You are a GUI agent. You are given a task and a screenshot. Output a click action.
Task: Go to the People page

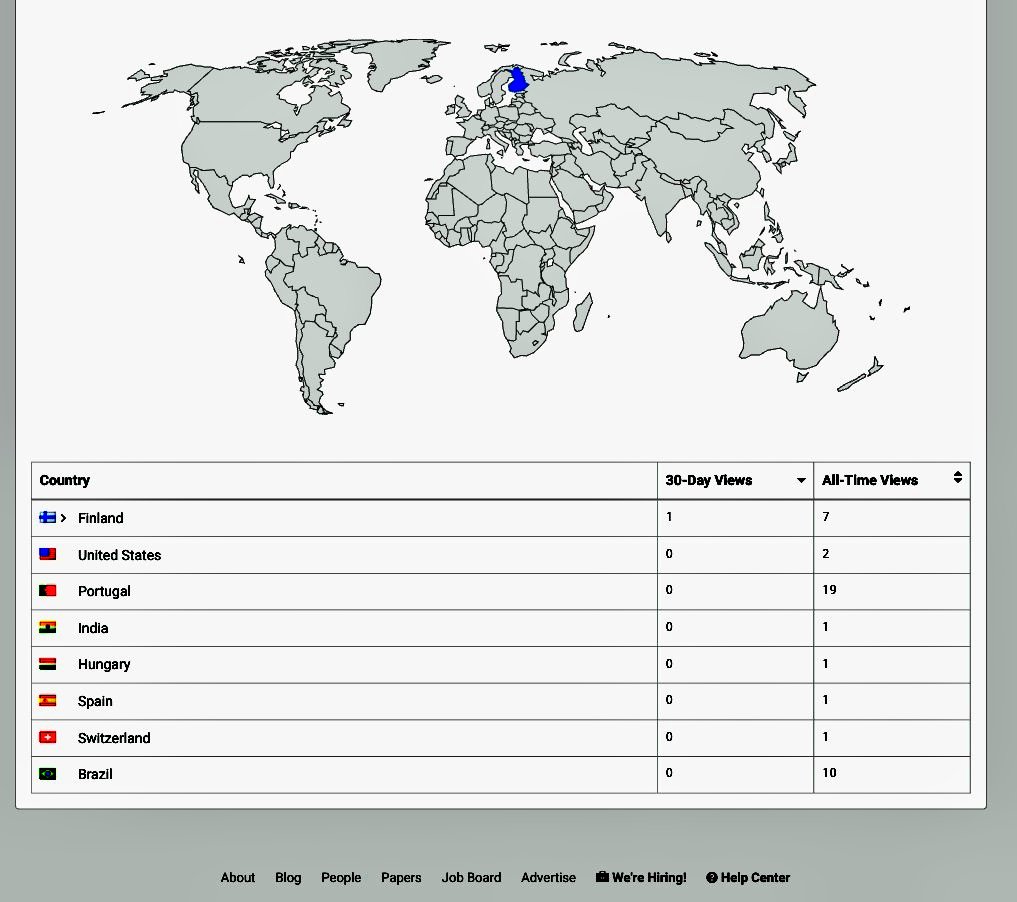point(341,877)
